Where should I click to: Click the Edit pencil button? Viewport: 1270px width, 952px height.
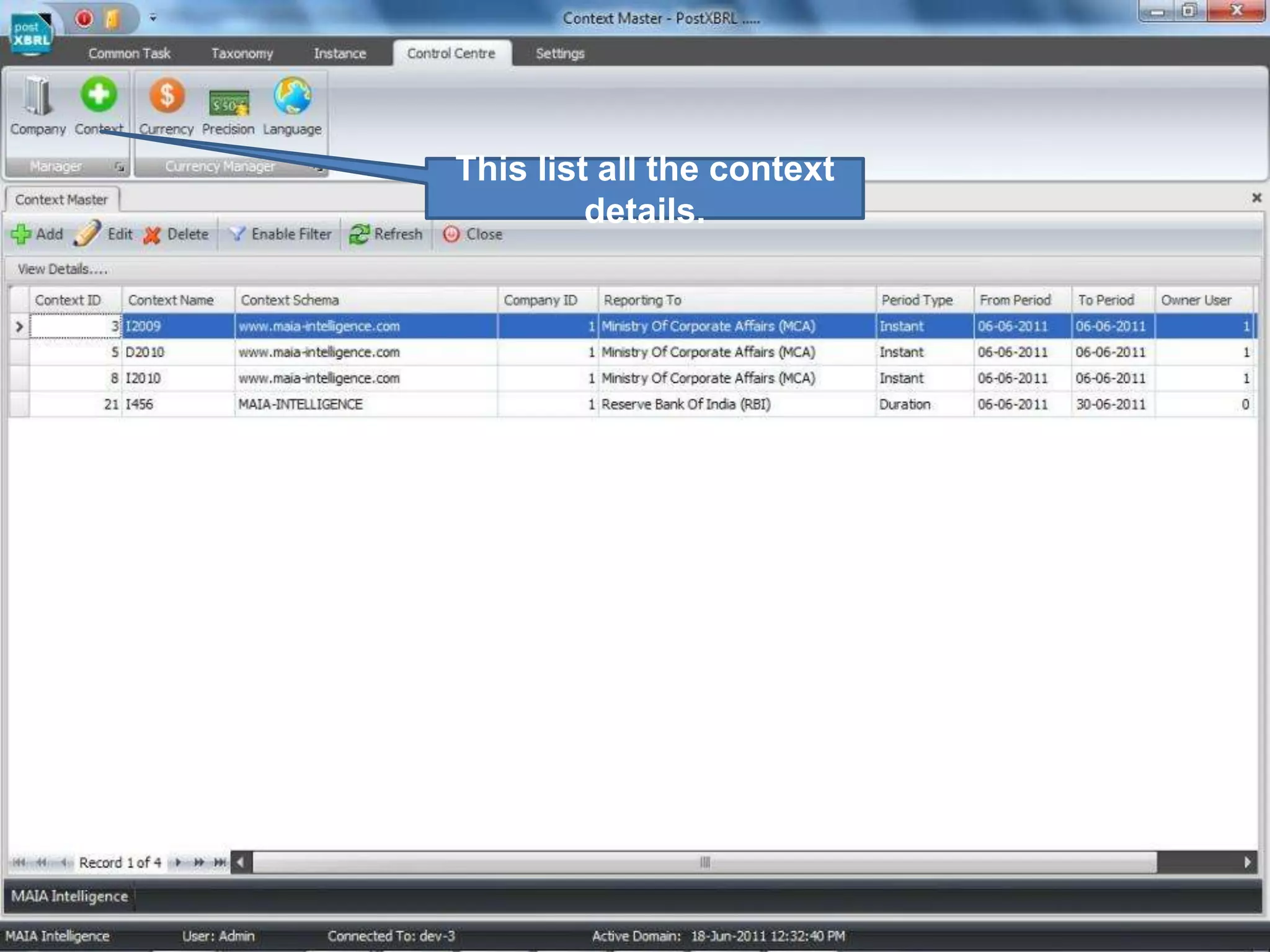pos(104,234)
